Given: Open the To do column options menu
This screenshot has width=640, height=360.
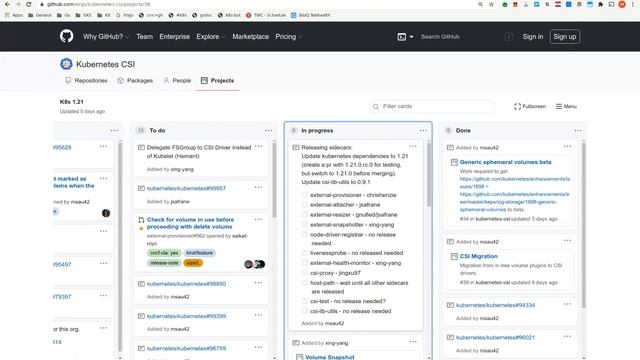Looking at the screenshot, I should pos(268,131).
